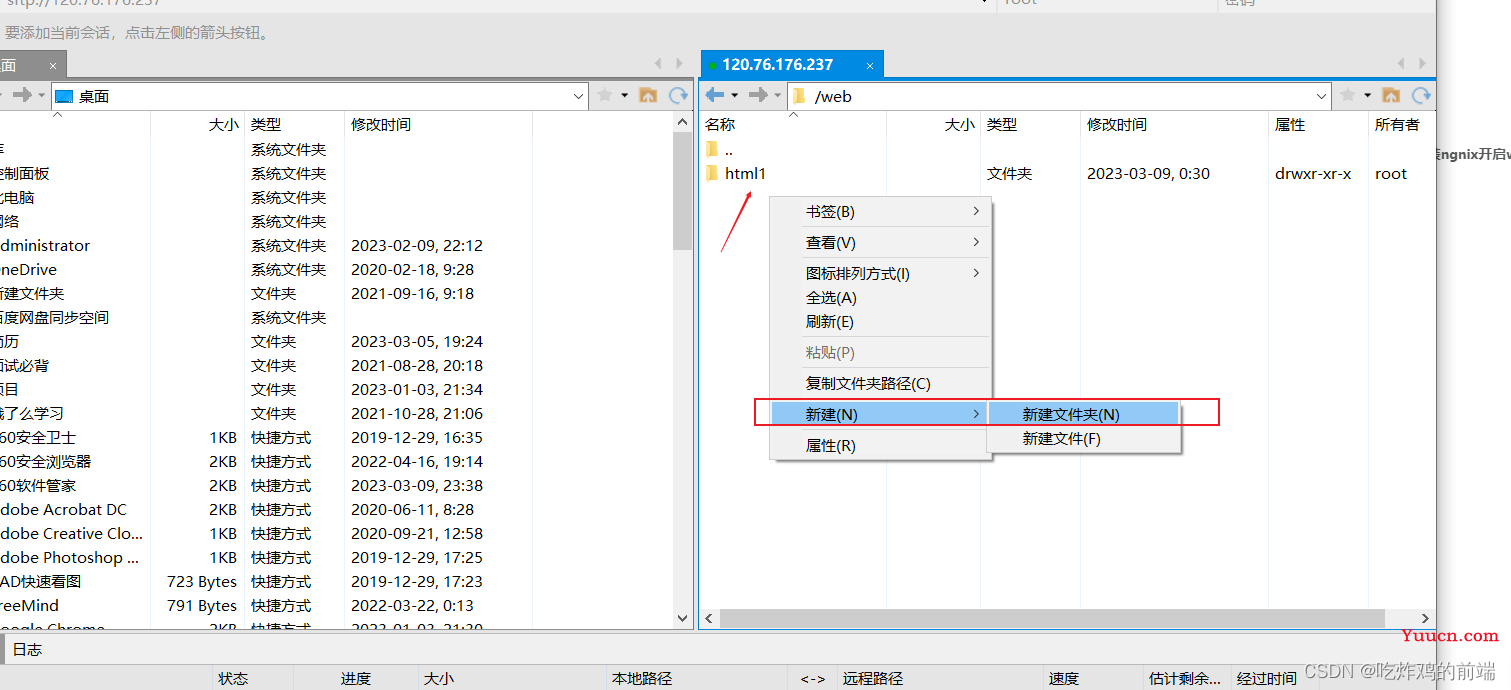Open the 书签(B) submenu
The width and height of the screenshot is (1511, 690).
[x=880, y=212]
